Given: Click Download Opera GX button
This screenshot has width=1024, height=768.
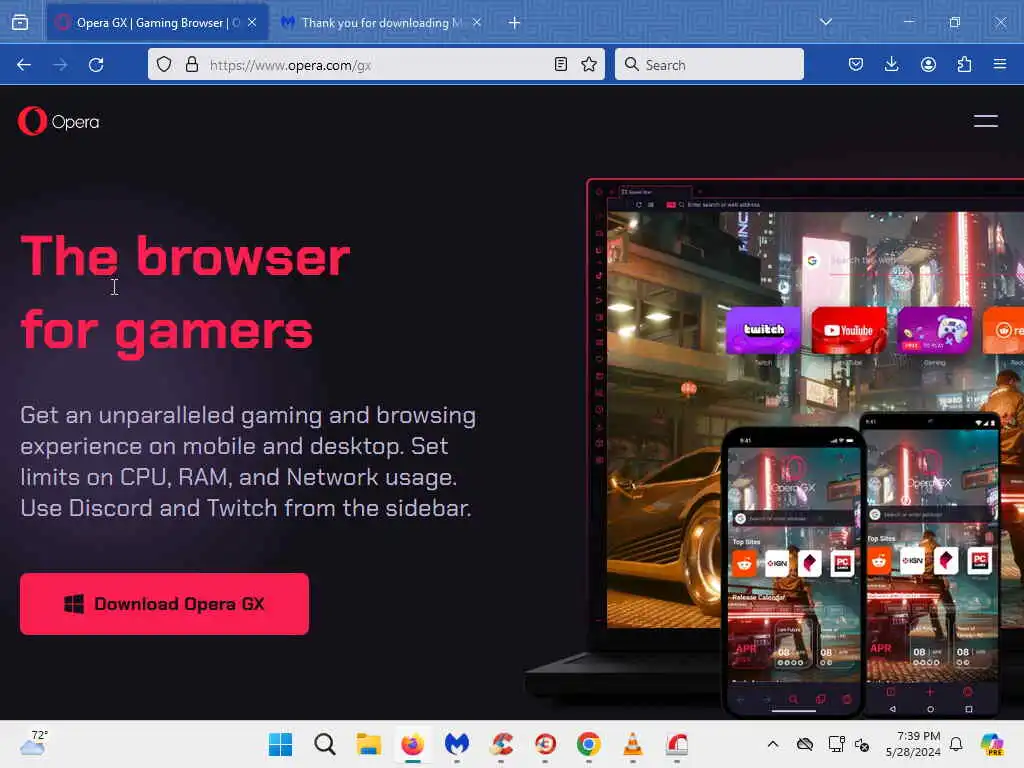Looking at the screenshot, I should pos(165,604).
